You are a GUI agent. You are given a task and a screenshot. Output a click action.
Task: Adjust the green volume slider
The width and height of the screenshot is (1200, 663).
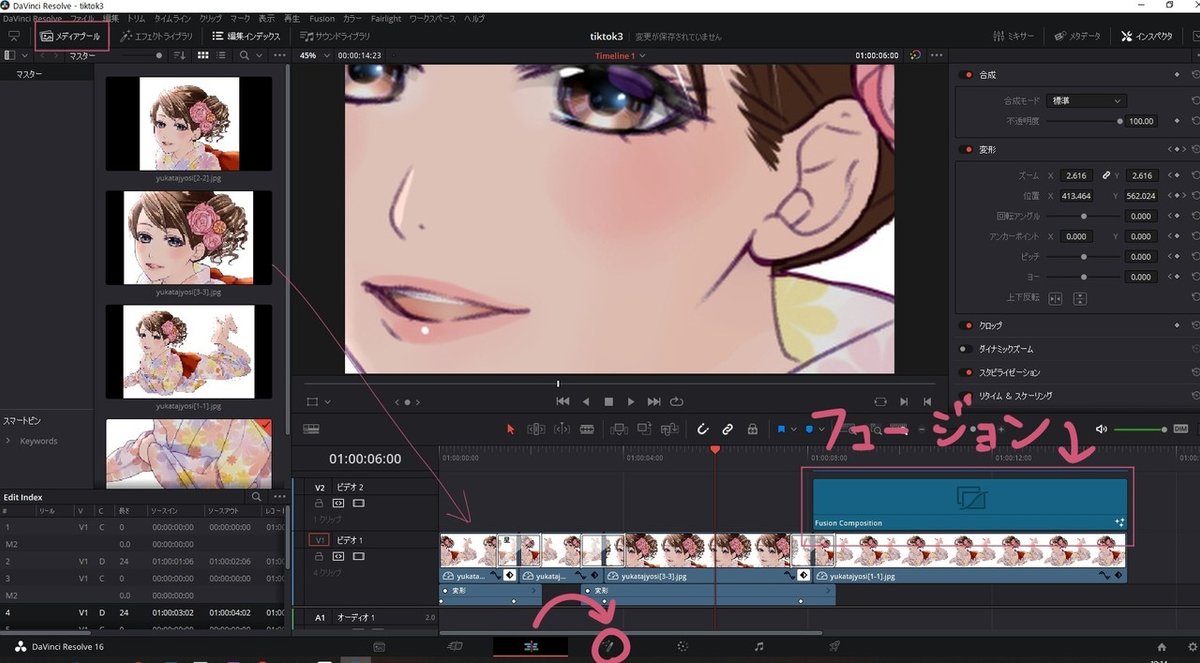(x=1141, y=429)
